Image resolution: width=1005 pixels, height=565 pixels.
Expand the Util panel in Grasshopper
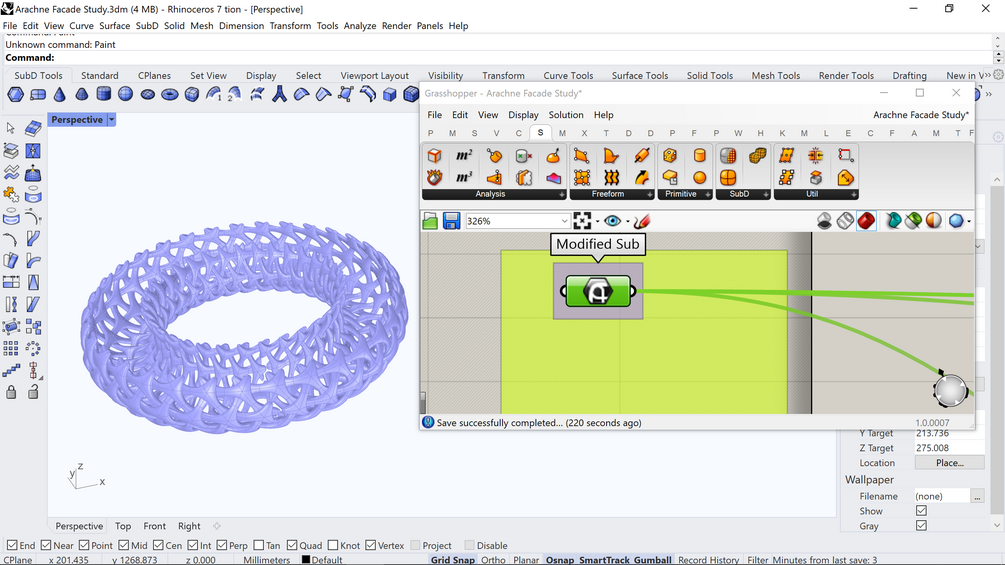click(x=854, y=194)
